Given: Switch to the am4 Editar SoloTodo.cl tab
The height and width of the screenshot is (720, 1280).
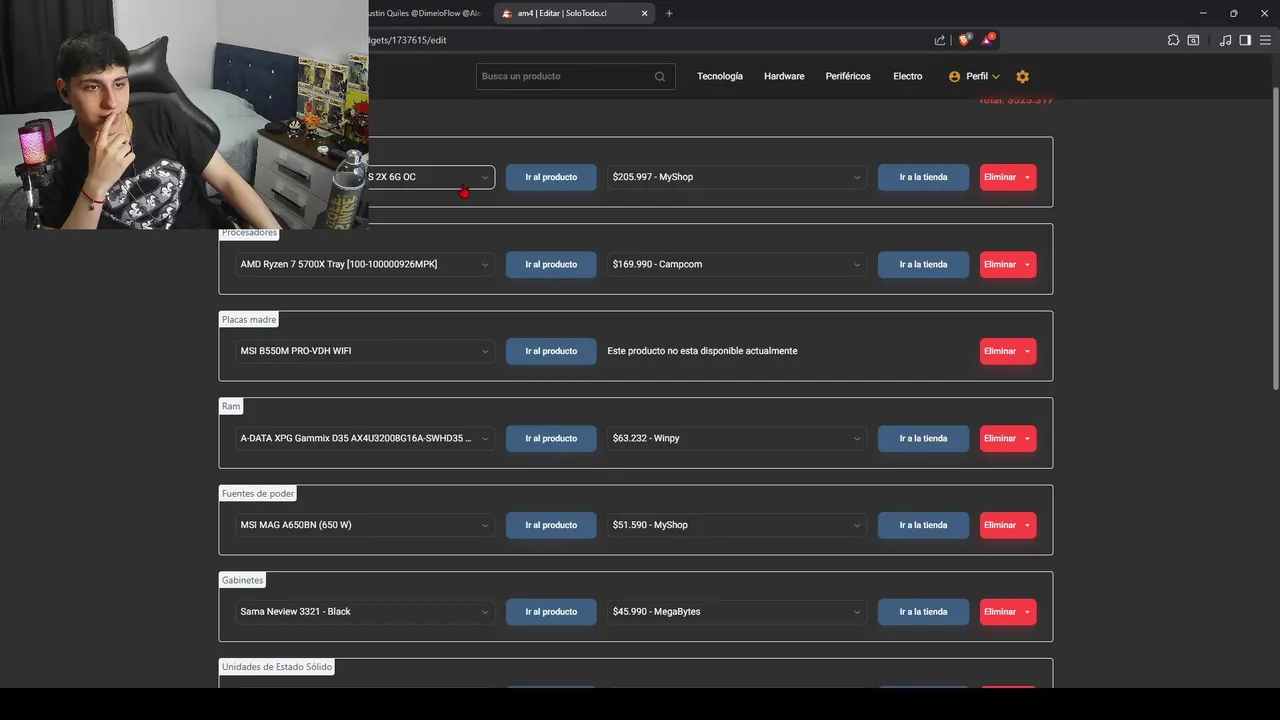Looking at the screenshot, I should (575, 13).
